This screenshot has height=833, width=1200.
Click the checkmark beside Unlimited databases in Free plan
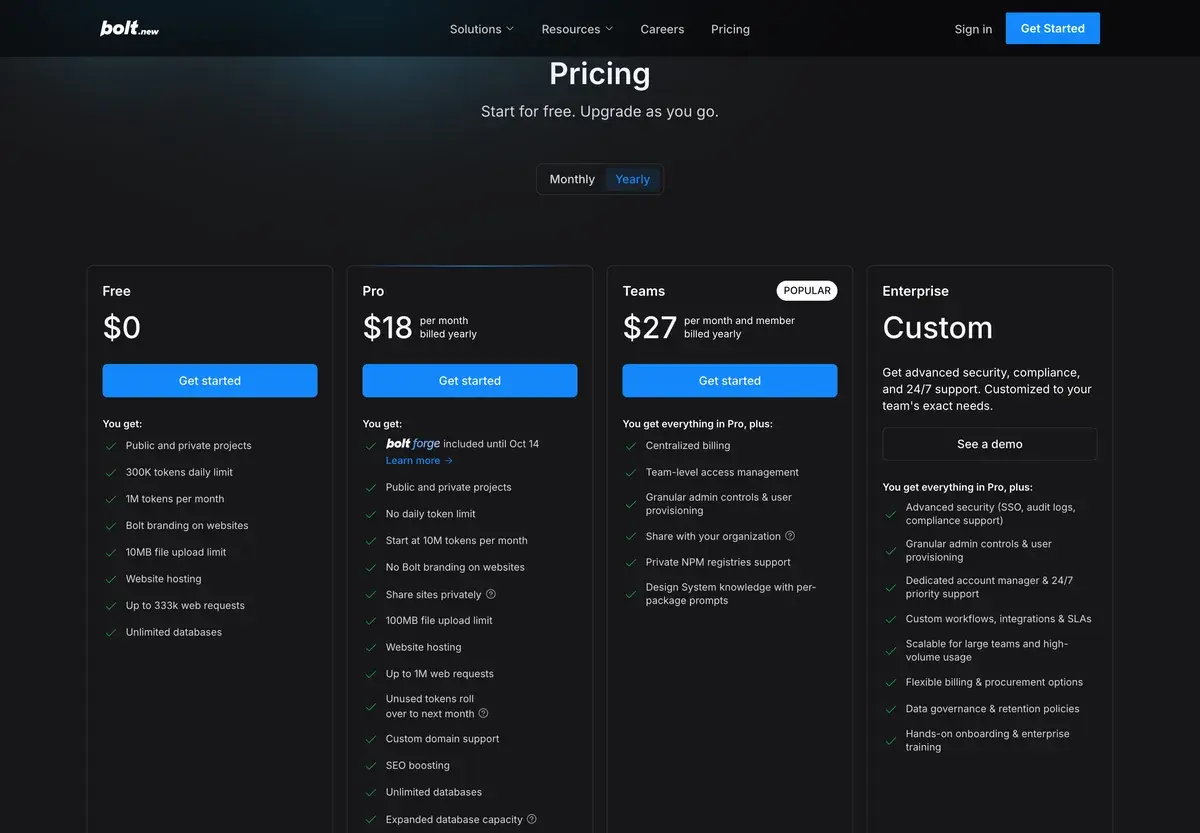pyautogui.click(x=111, y=632)
